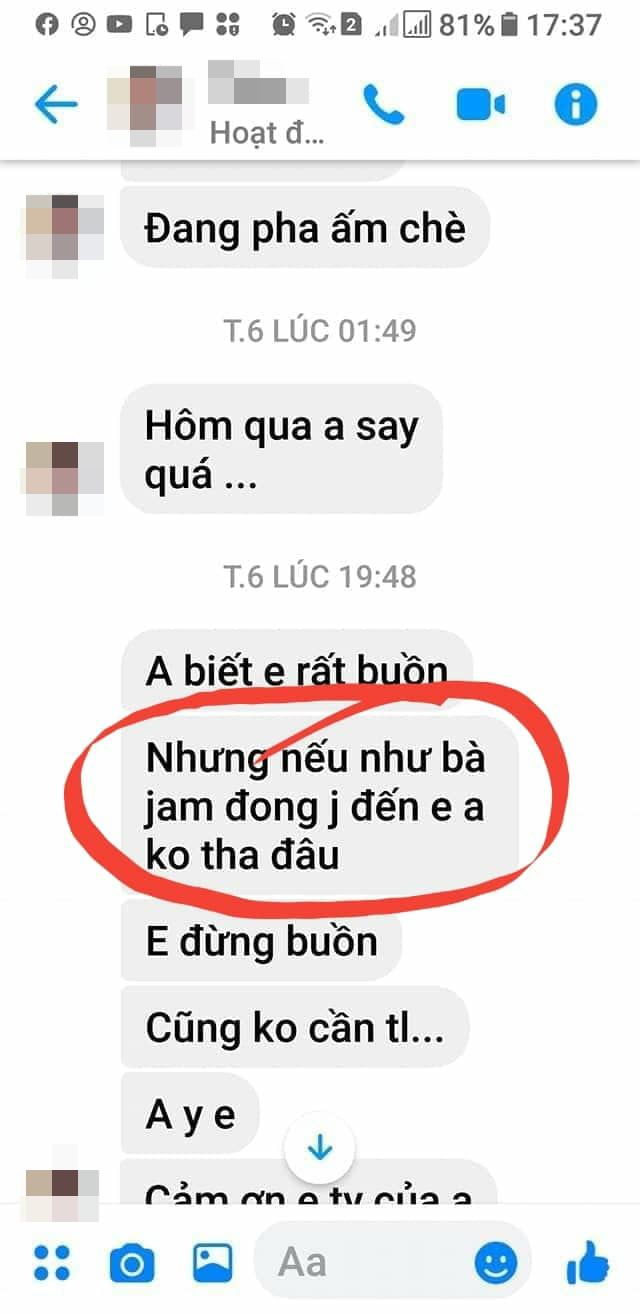Tap the 'A y e' message bubble
The width and height of the screenshot is (640, 1314).
point(190,1113)
